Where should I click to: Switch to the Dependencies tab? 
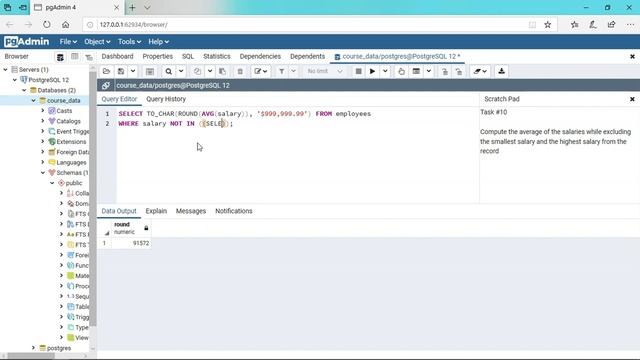pyautogui.click(x=260, y=56)
